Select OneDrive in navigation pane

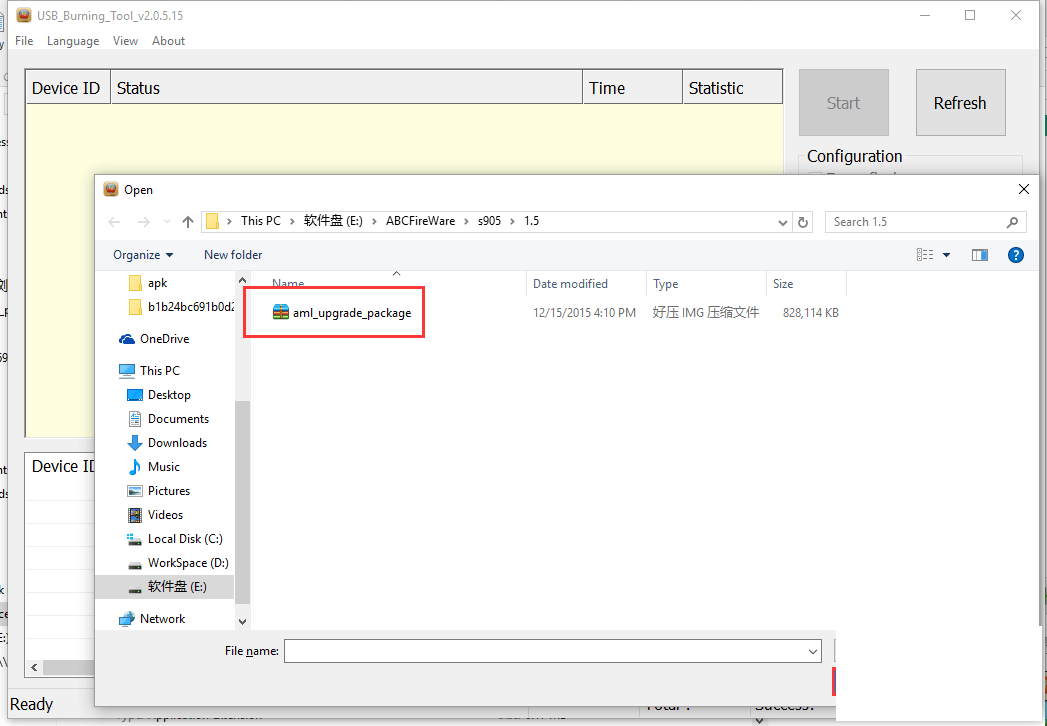point(164,339)
